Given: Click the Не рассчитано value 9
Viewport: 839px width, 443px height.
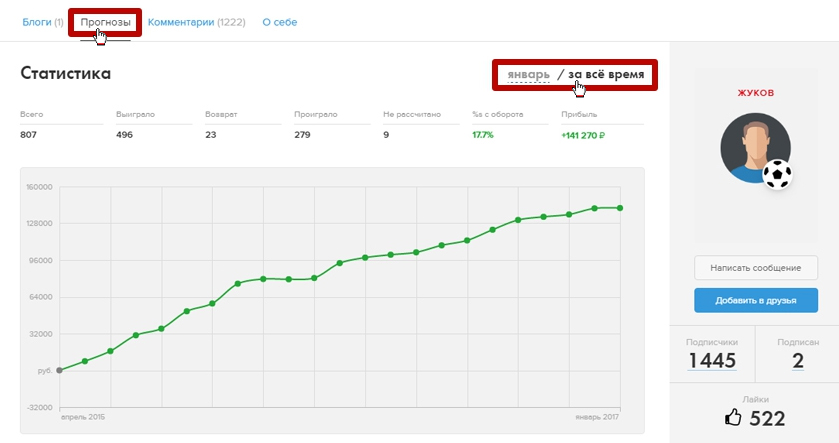Looking at the screenshot, I should coord(386,135).
